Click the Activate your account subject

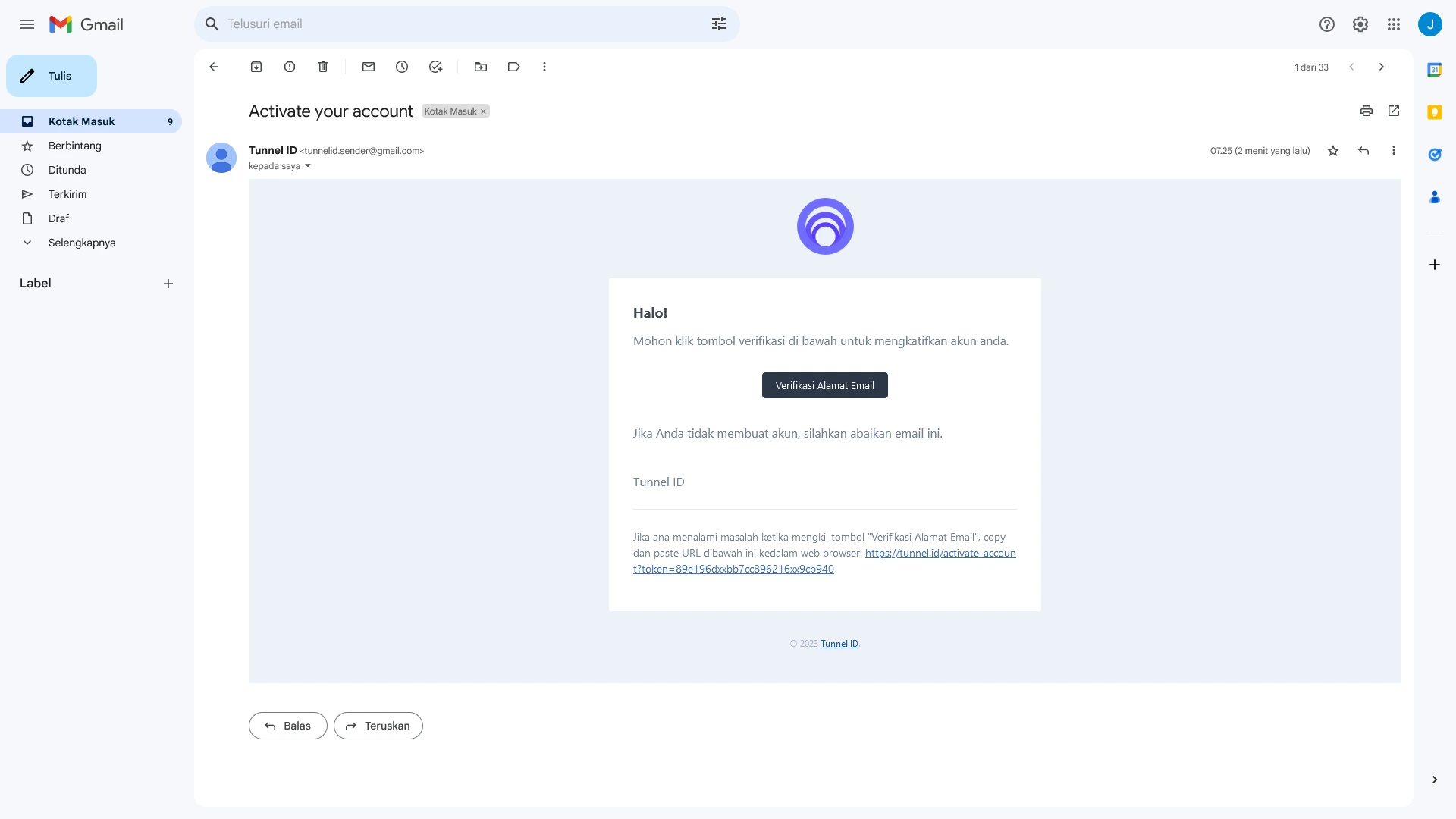tap(331, 111)
